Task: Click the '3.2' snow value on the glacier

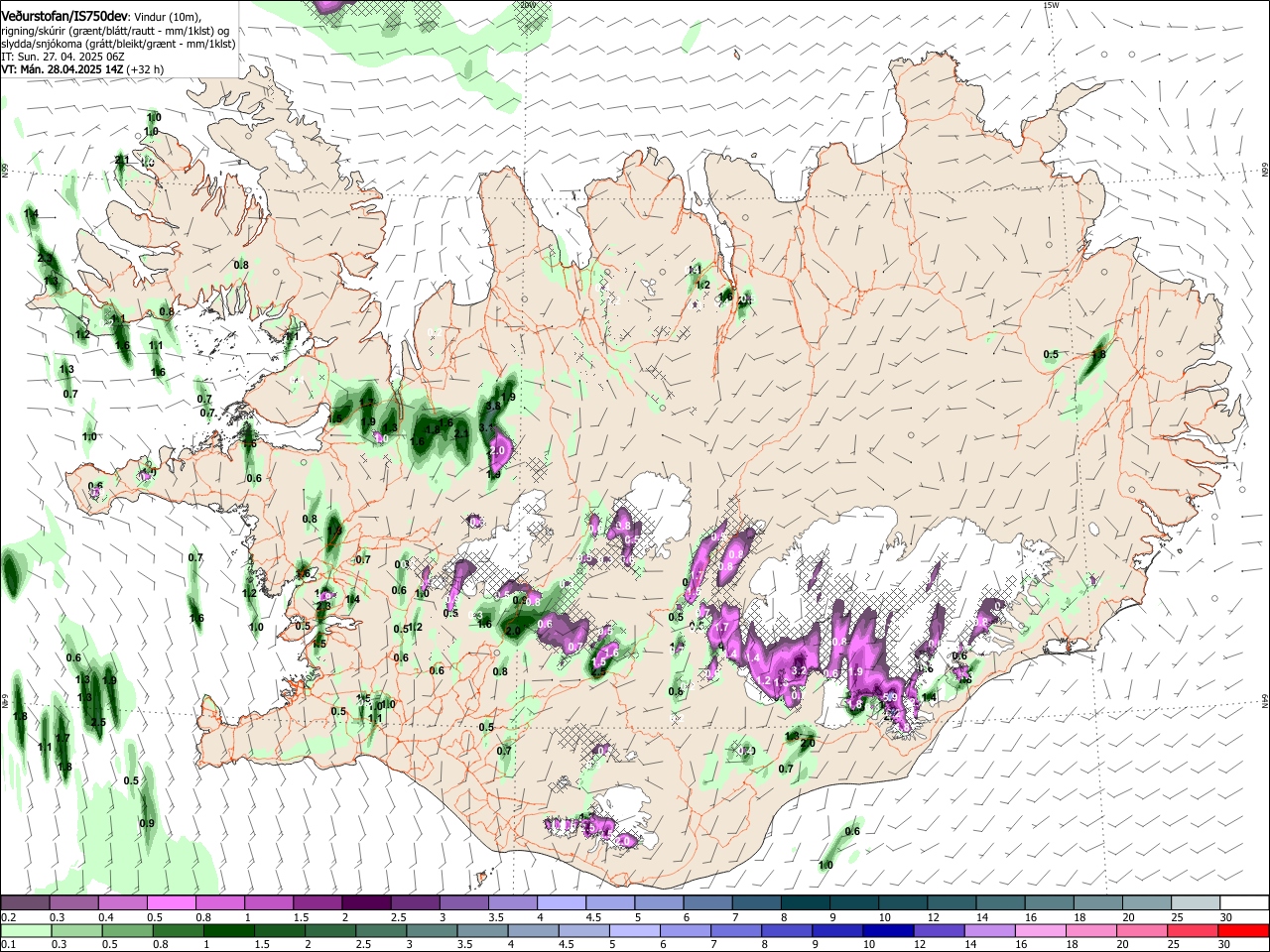Action: (798, 669)
